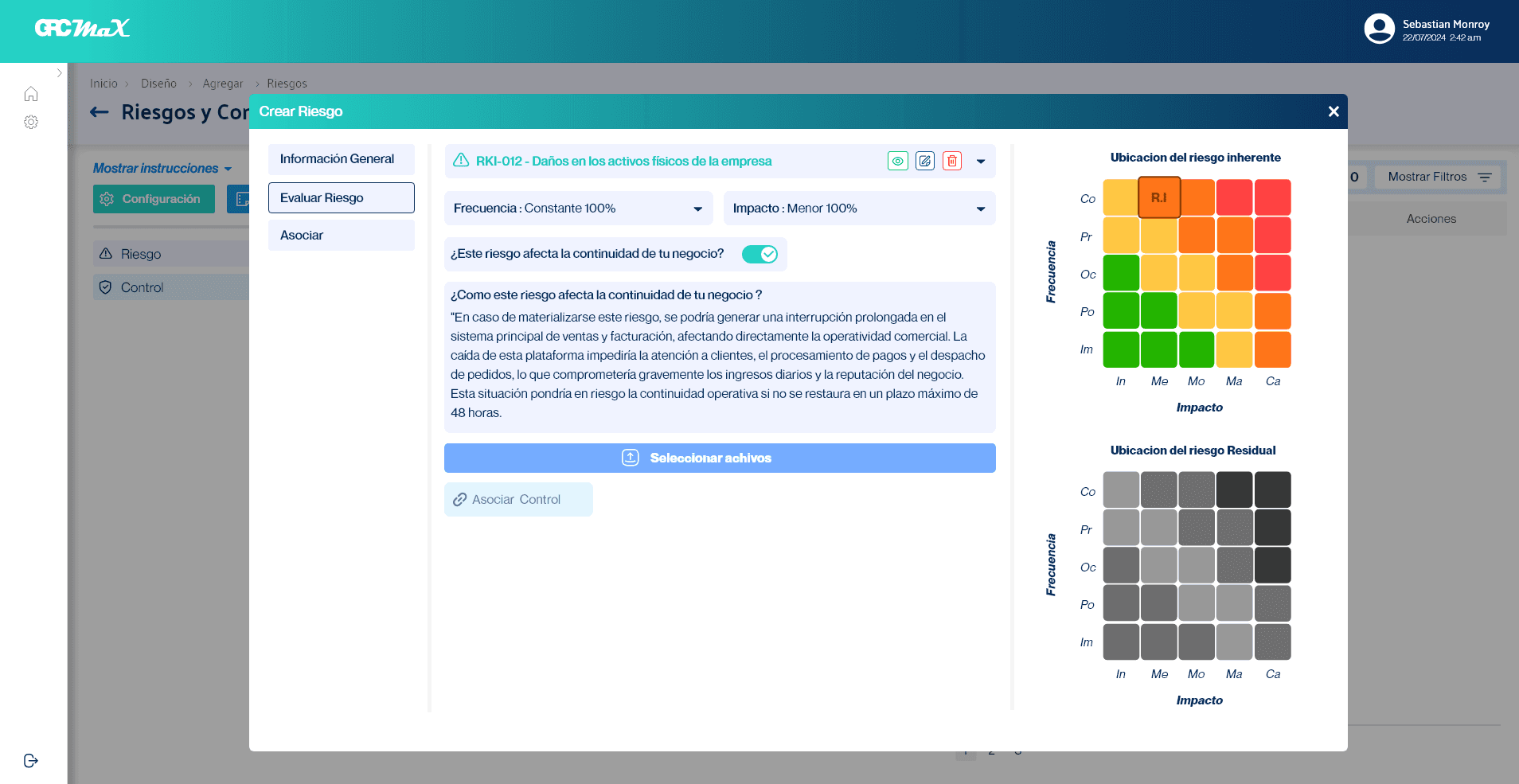Open the Home icon in the left sidebar
Image resolution: width=1519 pixels, height=784 pixels.
[31, 93]
